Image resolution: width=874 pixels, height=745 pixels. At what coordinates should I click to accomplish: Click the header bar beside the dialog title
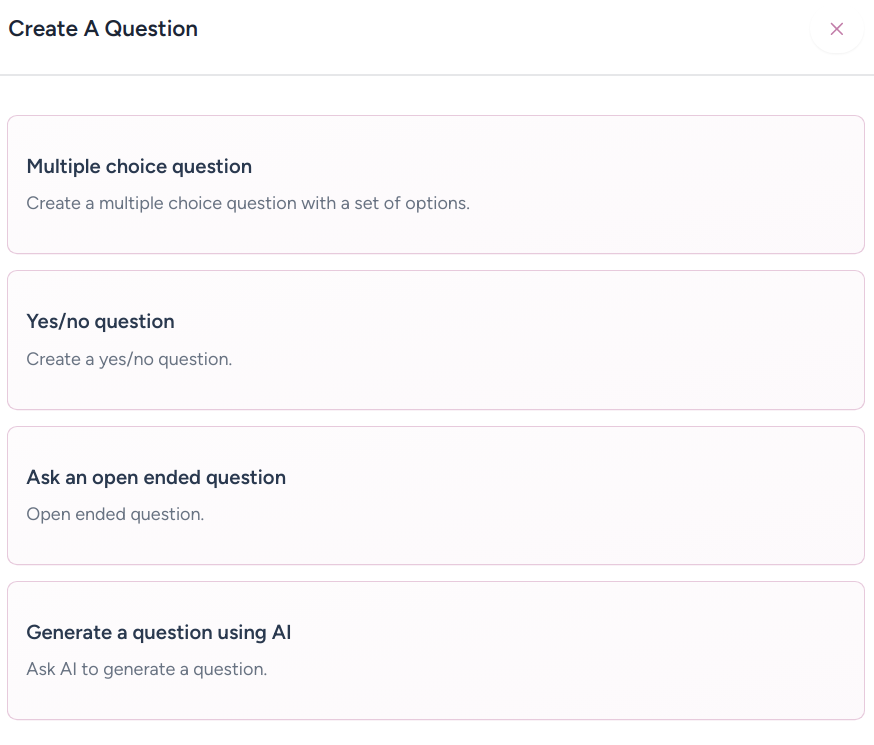click(500, 29)
